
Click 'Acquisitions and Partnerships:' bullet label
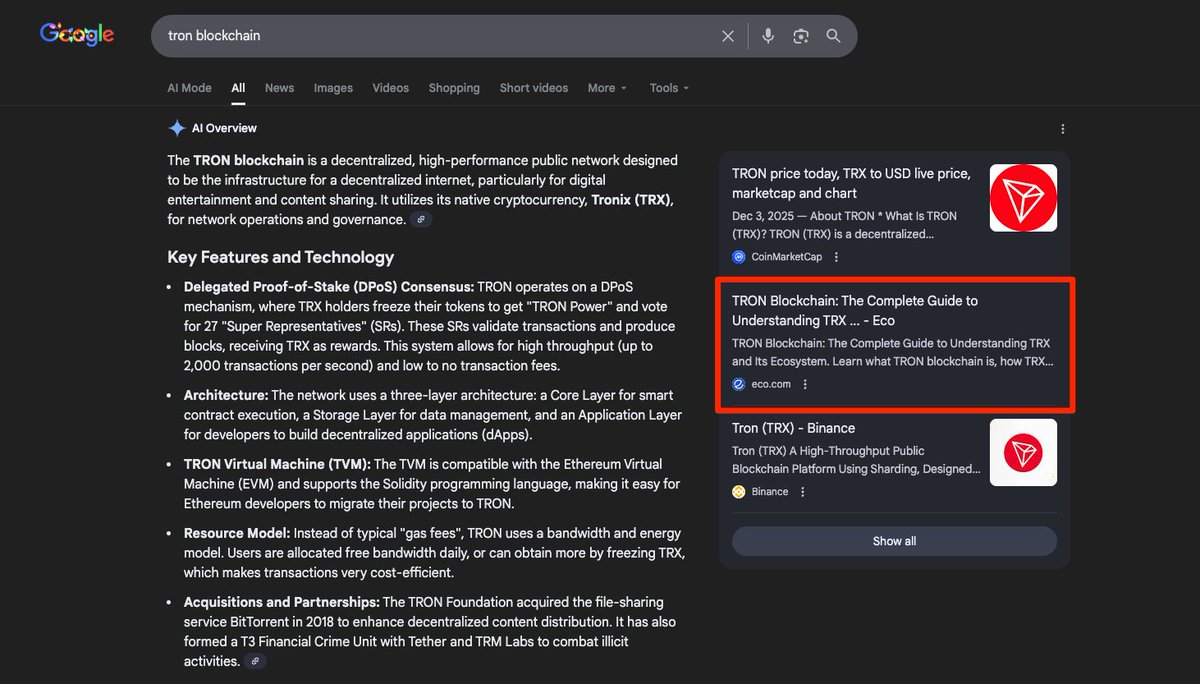click(281, 602)
